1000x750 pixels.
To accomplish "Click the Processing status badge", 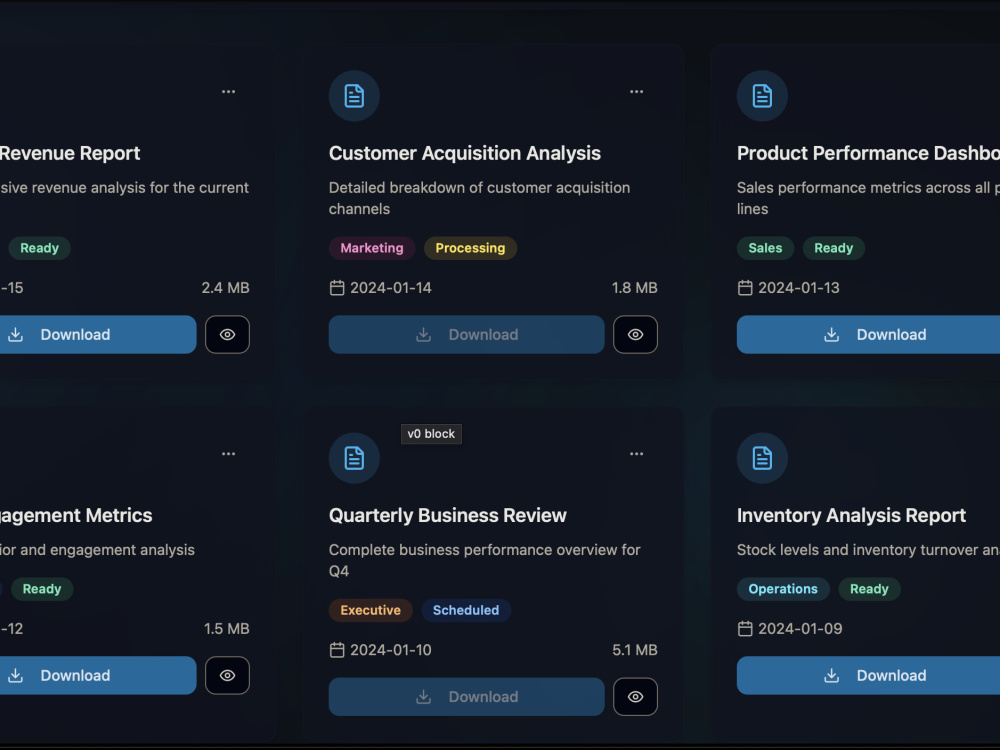I will point(470,248).
